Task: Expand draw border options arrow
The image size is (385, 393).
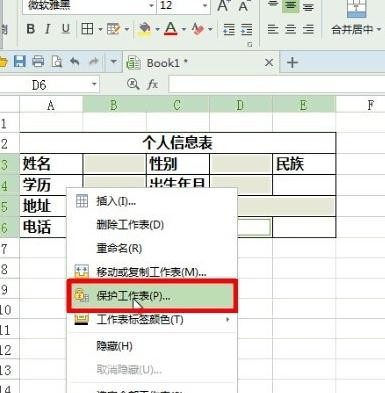Action: click(x=127, y=30)
